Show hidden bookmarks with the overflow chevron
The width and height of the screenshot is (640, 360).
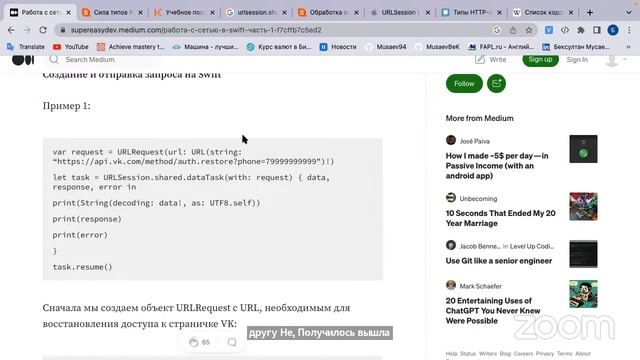[x=628, y=47]
